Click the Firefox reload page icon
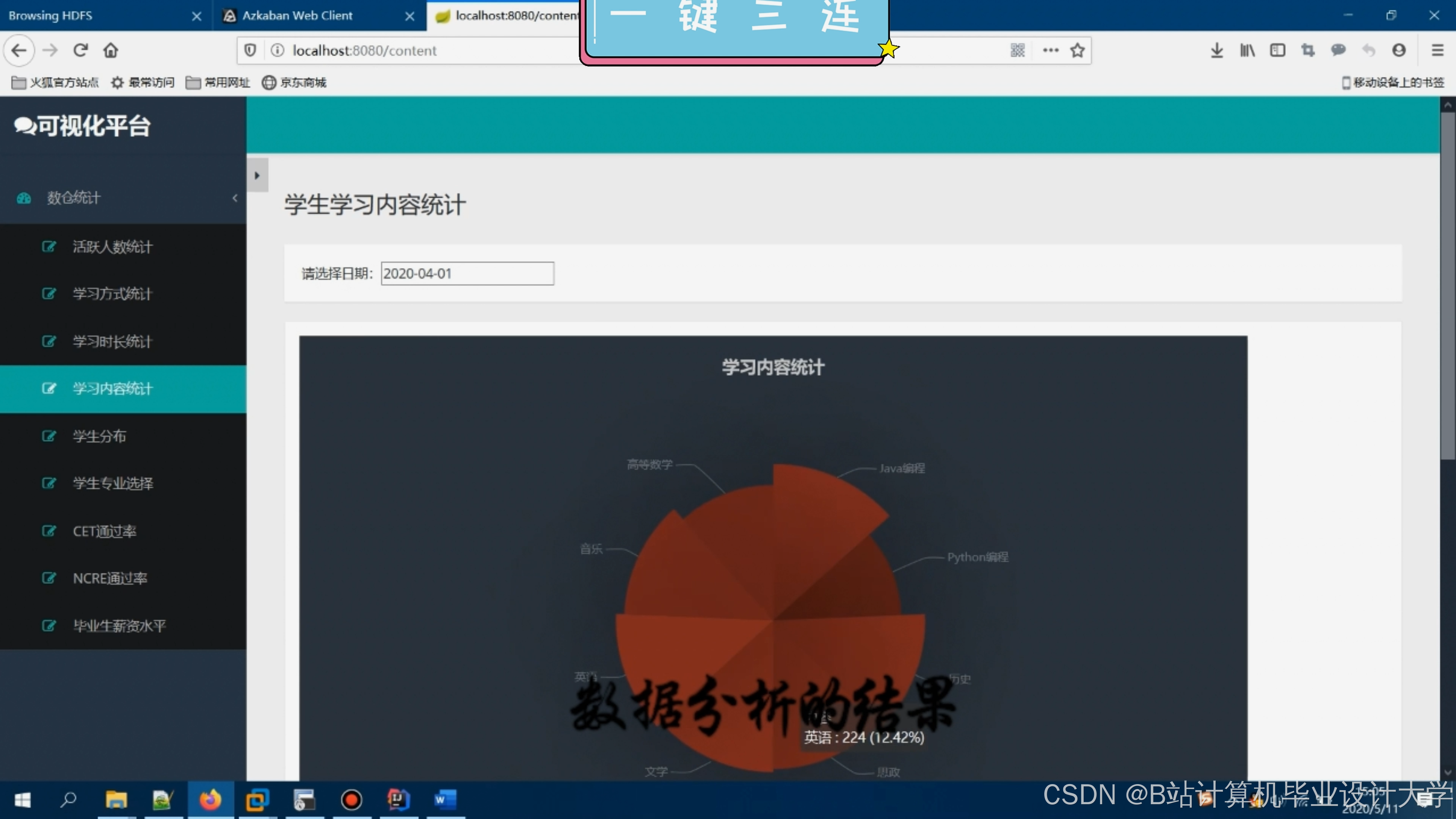This screenshot has width=1456, height=819. pos(80,50)
